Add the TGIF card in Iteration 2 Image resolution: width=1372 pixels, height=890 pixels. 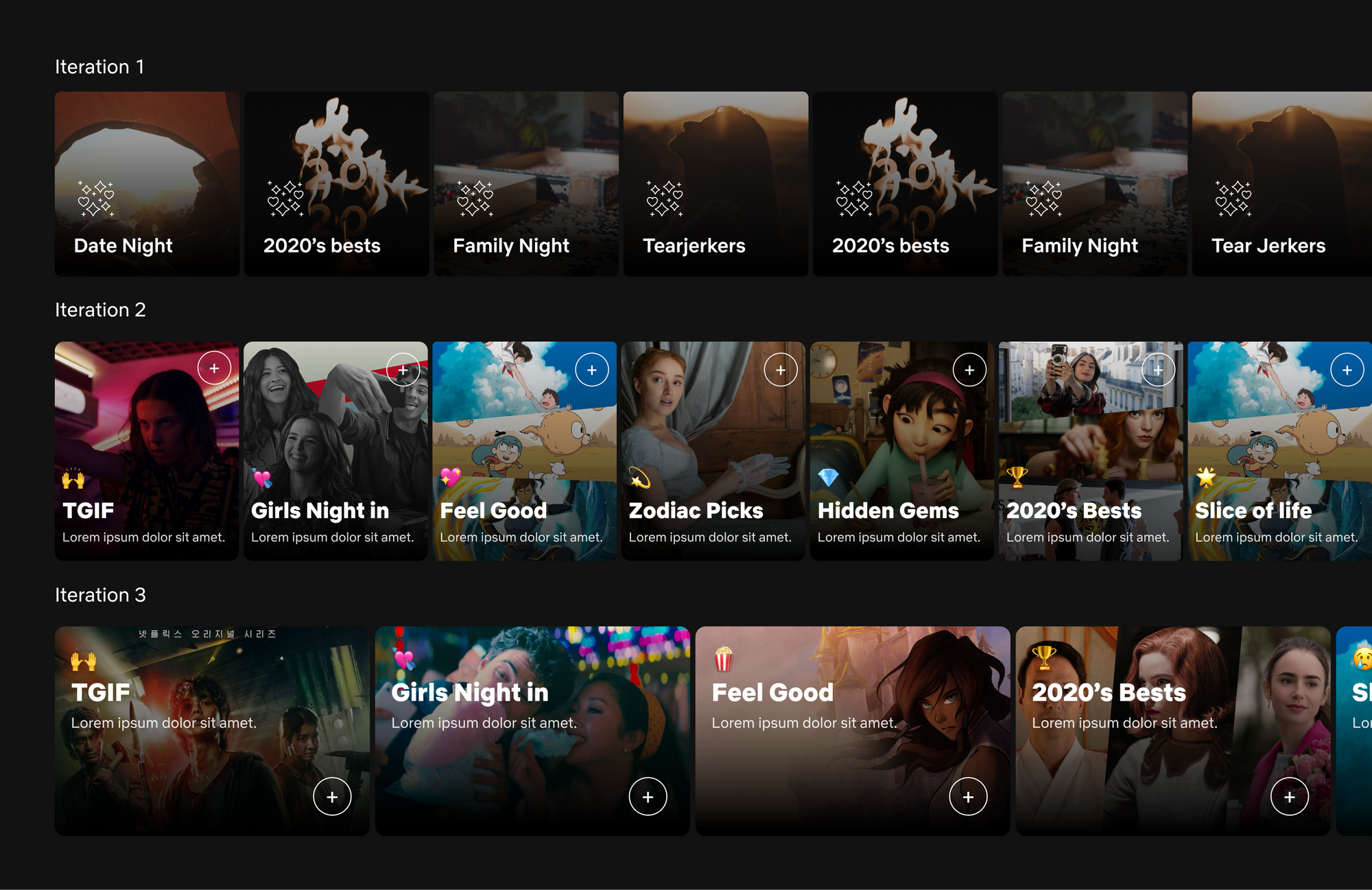point(214,368)
